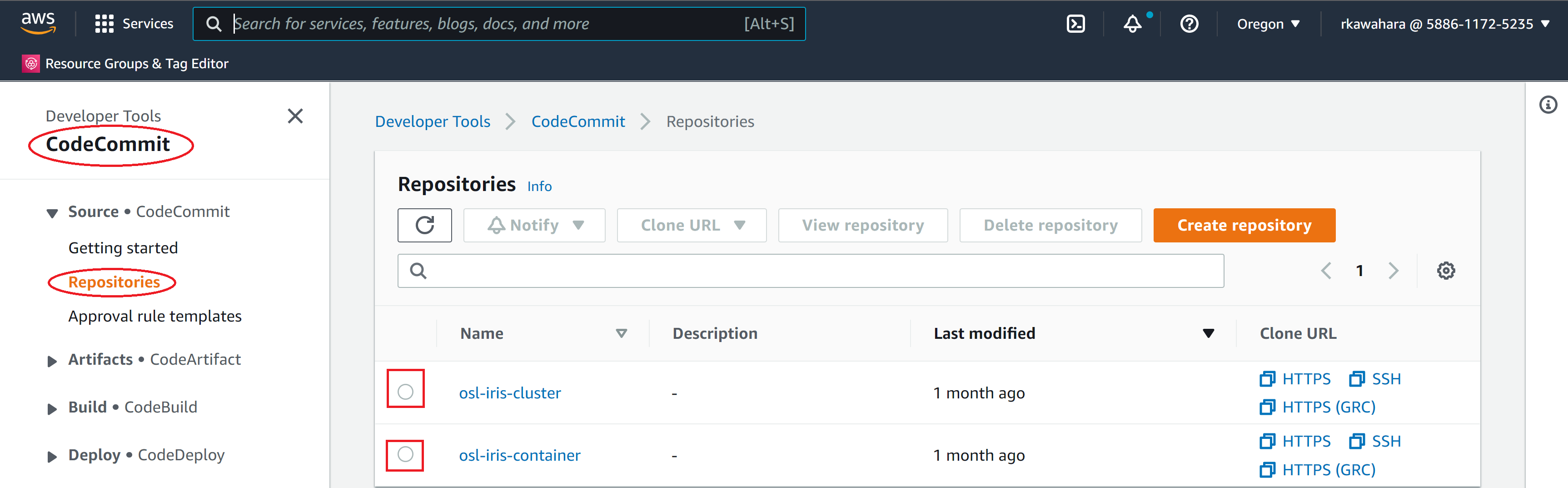Copy HTTPS clone URL for osl-iris-cluster
Image resolution: width=1568 pixels, height=488 pixels.
tap(1294, 379)
